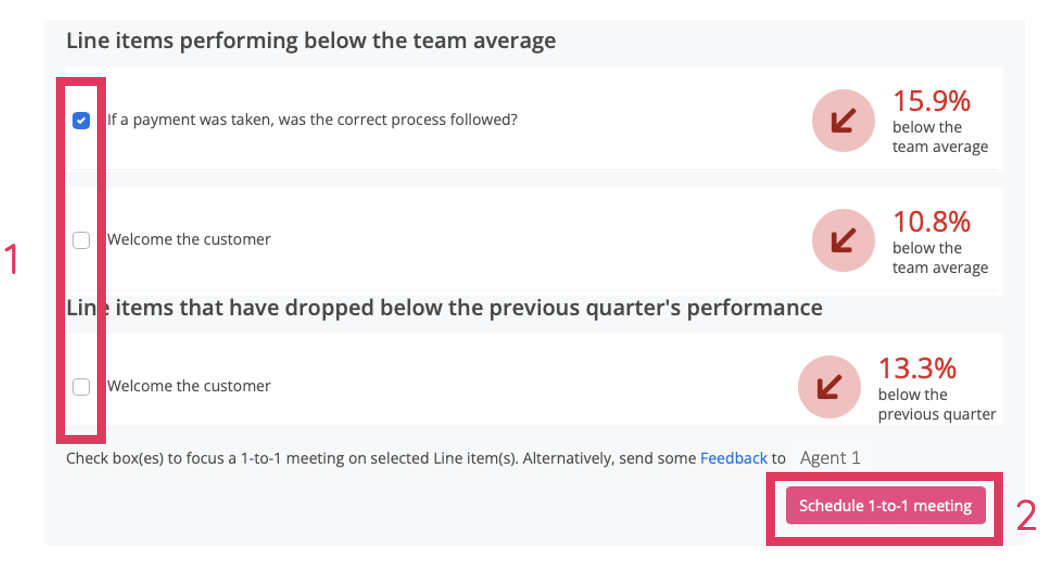Click the 15.9% below team average figure
Image resolution: width=1062 pixels, height=578 pixels.
coord(931,102)
